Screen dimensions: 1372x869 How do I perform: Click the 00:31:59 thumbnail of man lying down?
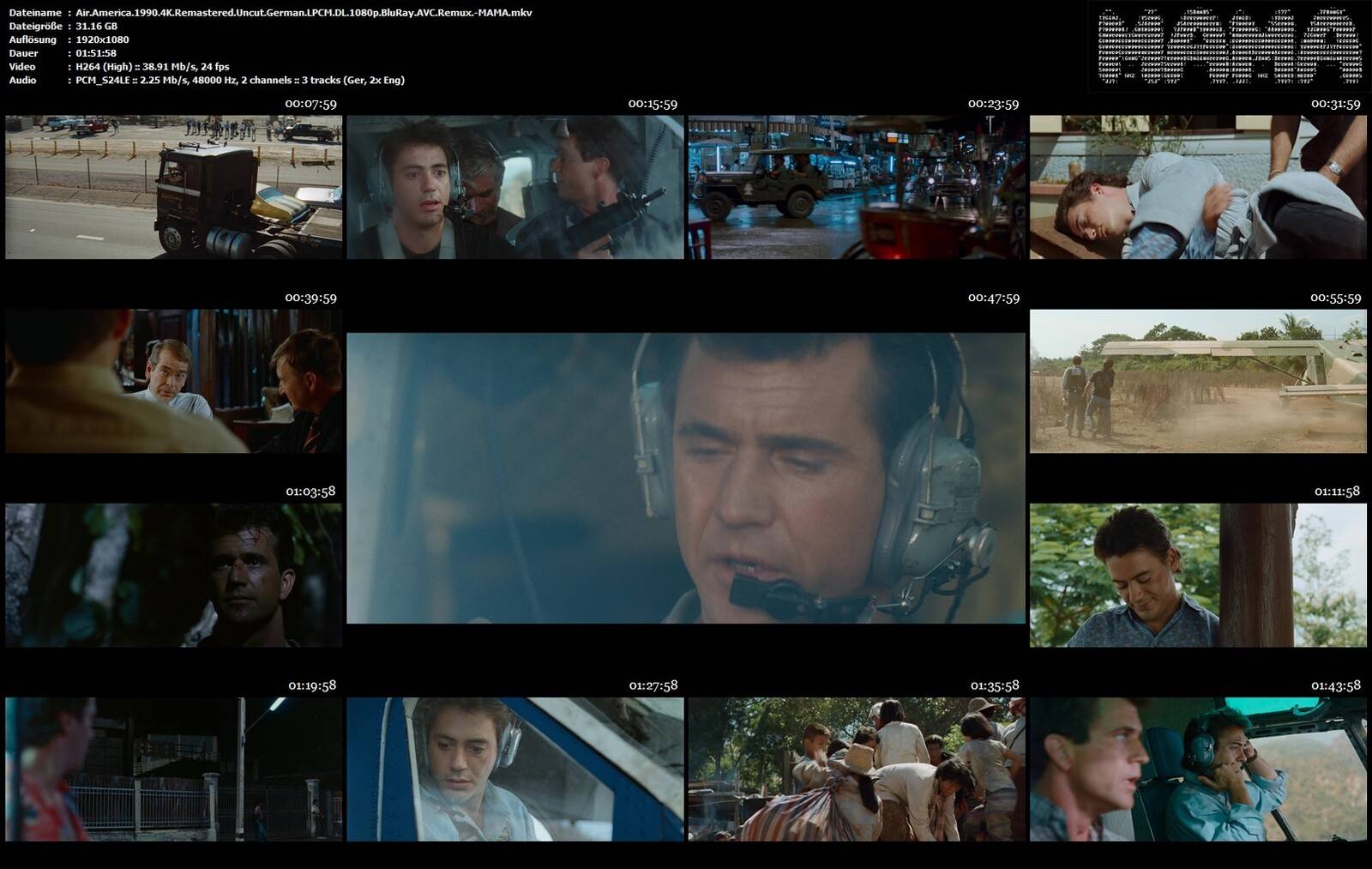coord(1198,187)
